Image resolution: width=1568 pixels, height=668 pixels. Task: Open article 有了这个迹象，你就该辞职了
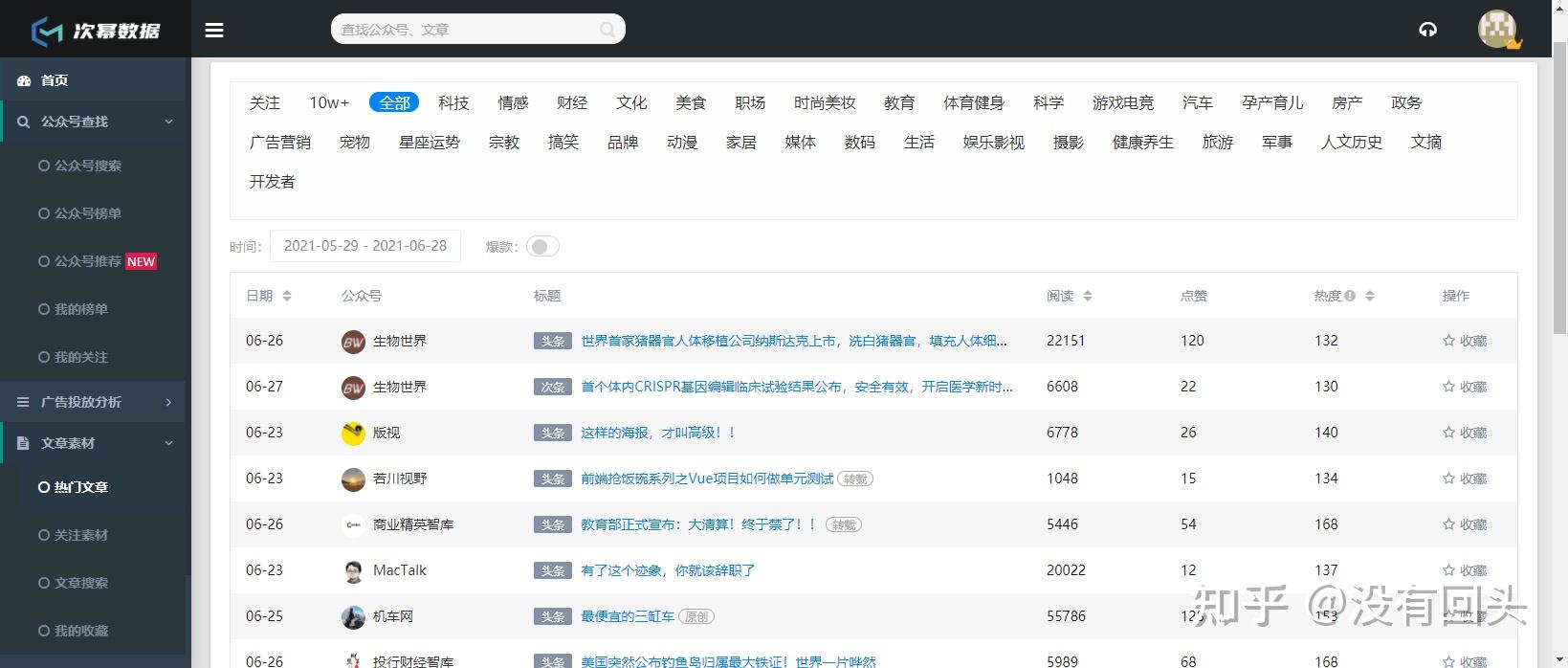tap(668, 570)
